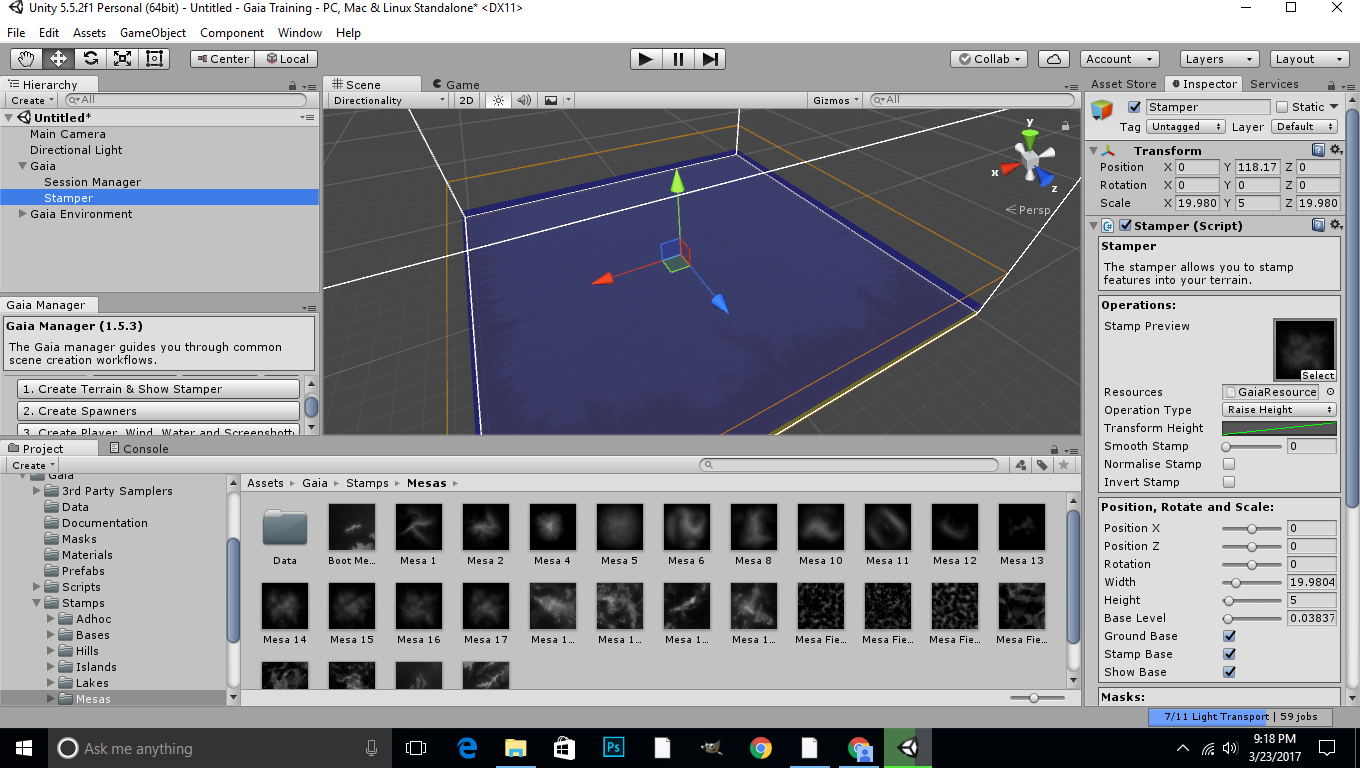Toggle scene image effects icon
Viewport: 1360px width, 768px height.
[551, 100]
